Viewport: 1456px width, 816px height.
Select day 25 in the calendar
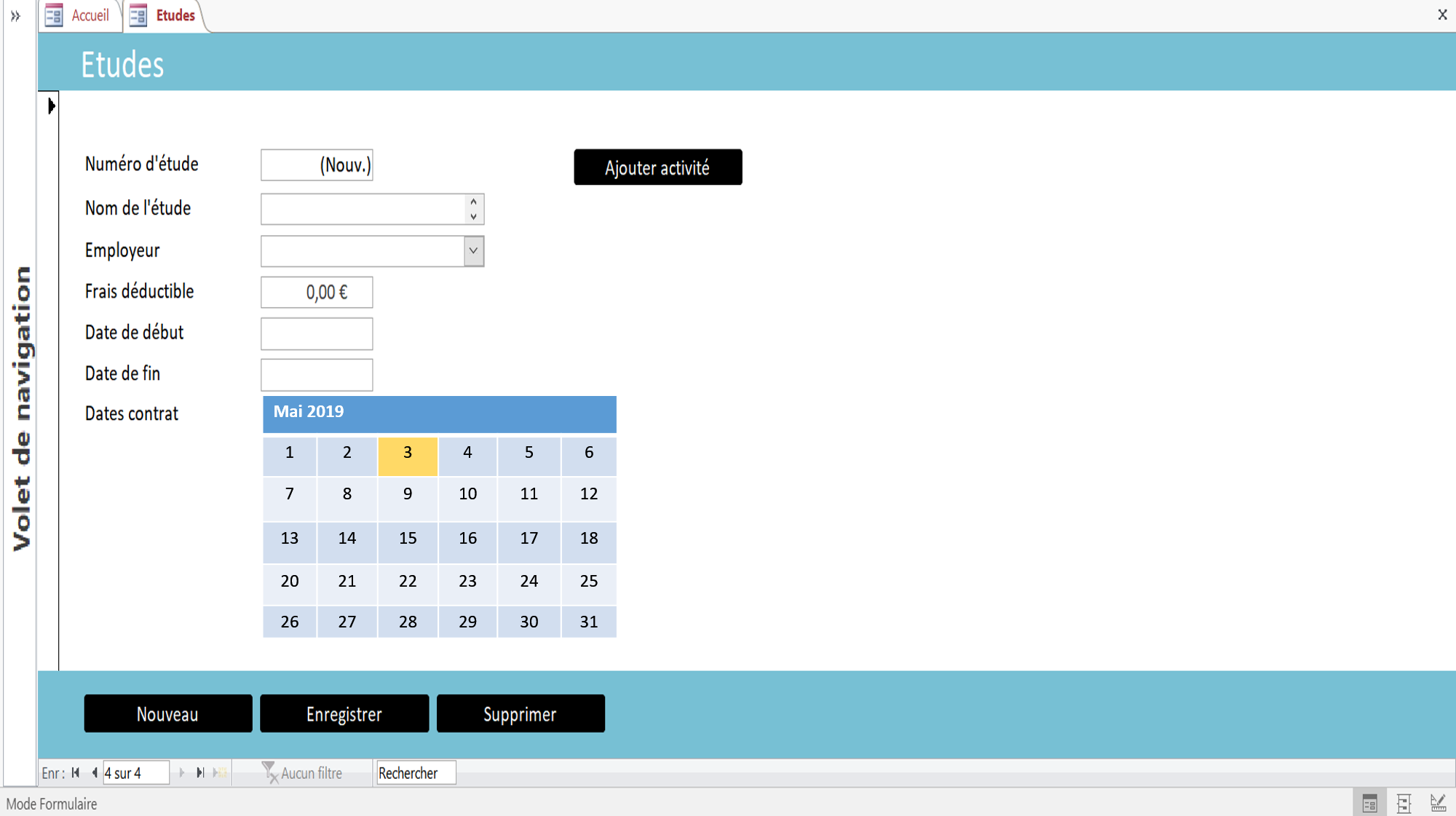(589, 585)
